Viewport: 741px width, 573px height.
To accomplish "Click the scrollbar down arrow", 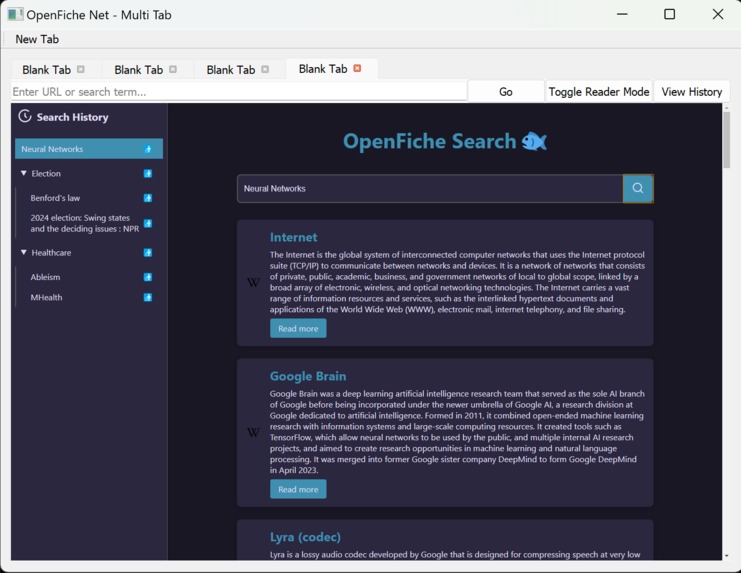I will [726, 556].
